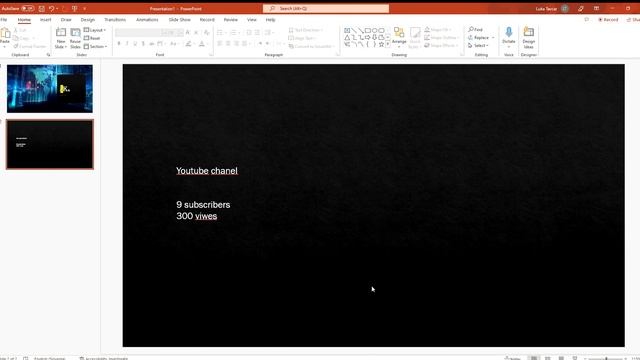Open the Section dropdown
Screen dimensions: 640x360
(95, 47)
